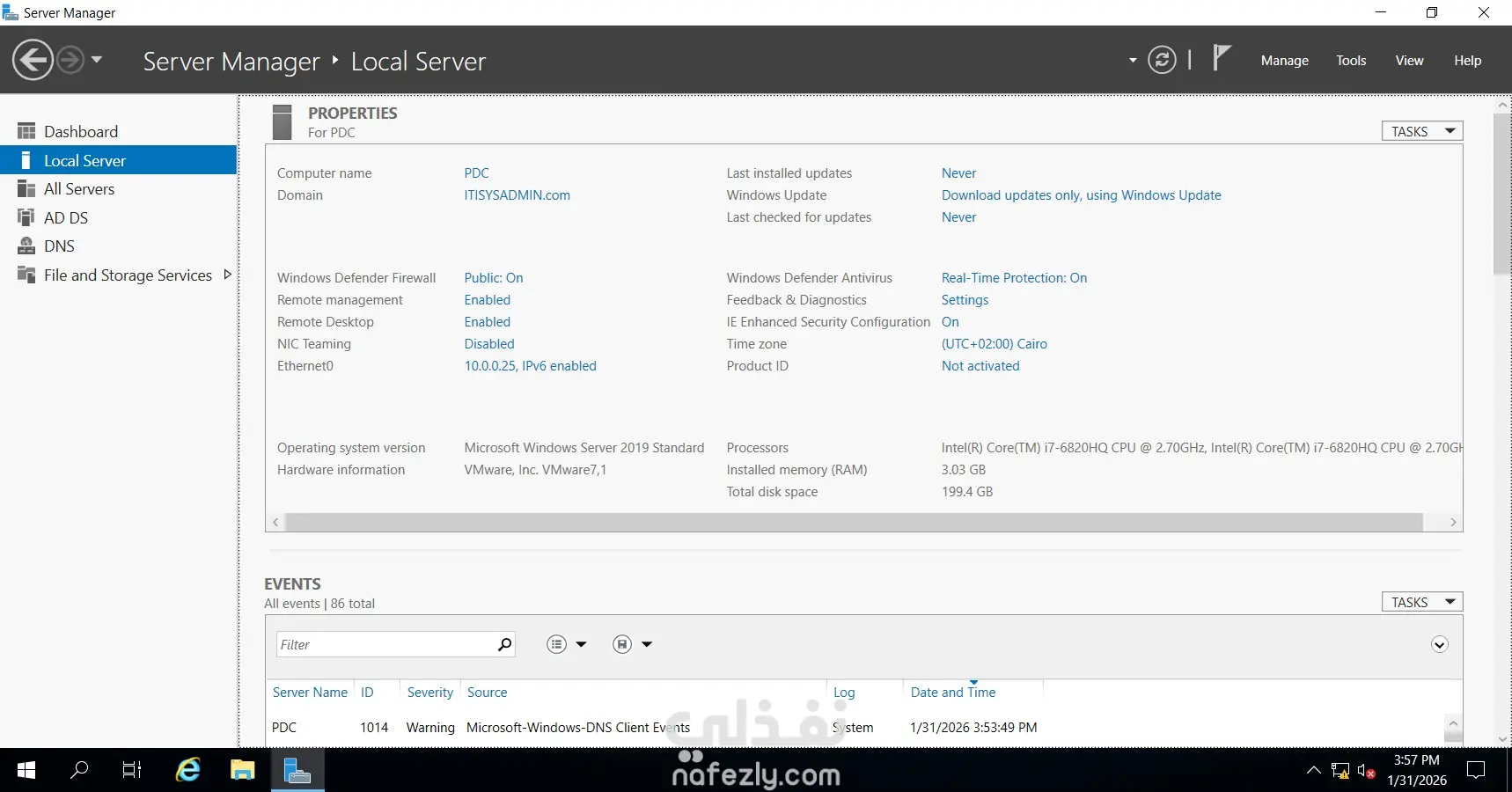The height and width of the screenshot is (792, 1512).
Task: Sort events by Server Name column
Action: click(x=310, y=693)
